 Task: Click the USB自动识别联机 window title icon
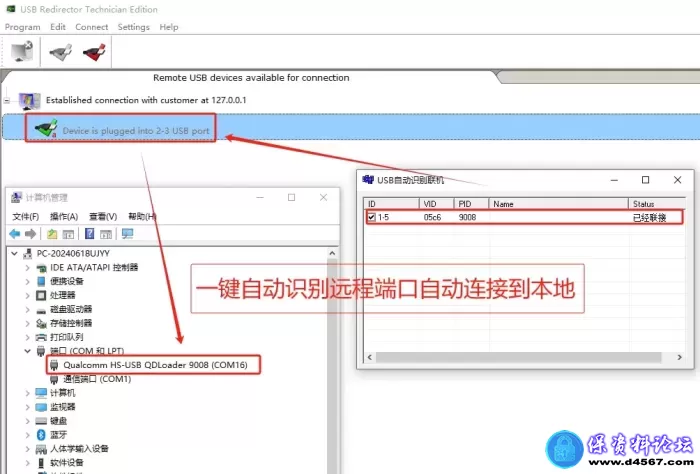pos(368,179)
